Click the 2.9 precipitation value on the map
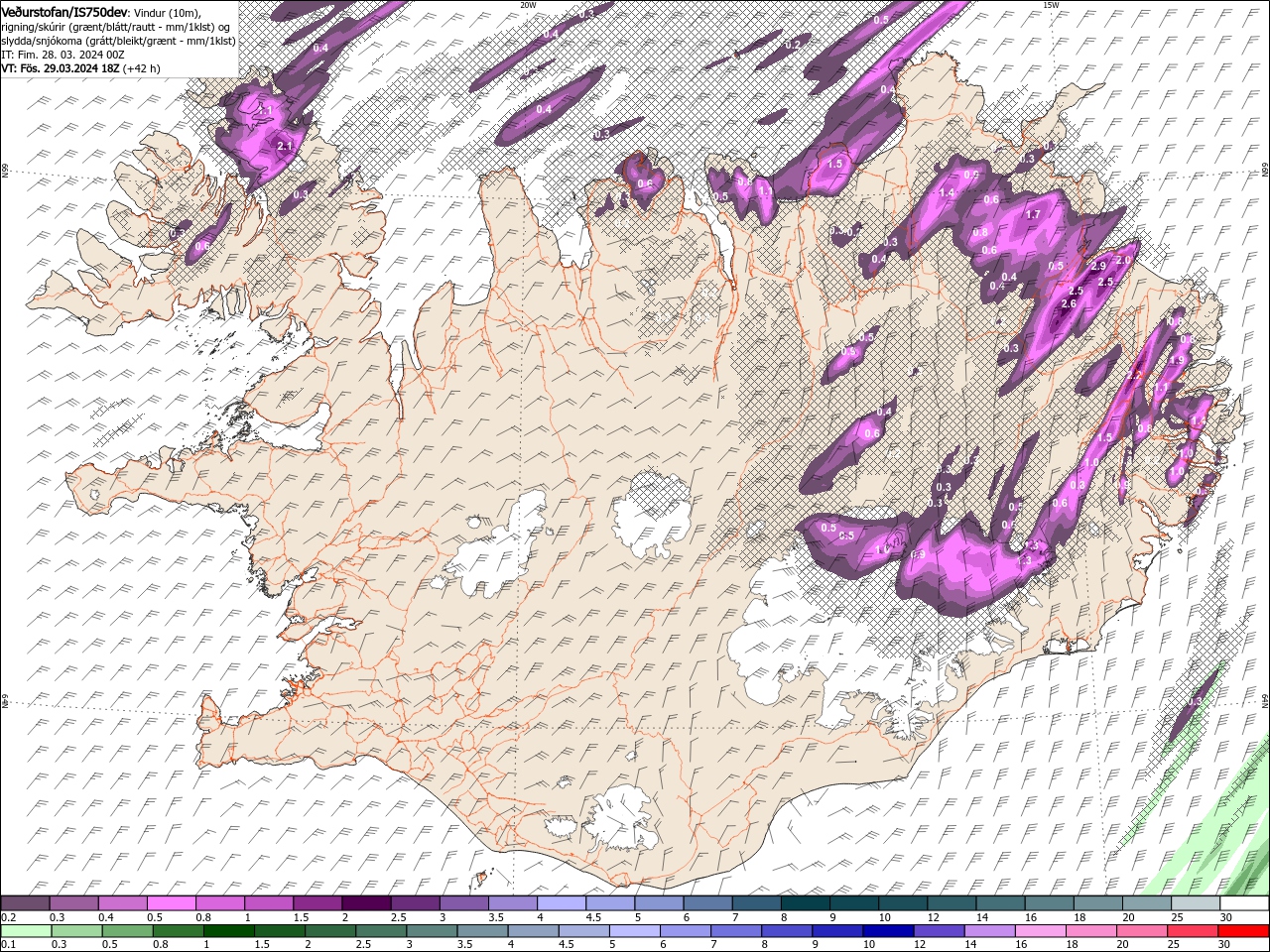The width and height of the screenshot is (1270, 952). tap(1098, 266)
